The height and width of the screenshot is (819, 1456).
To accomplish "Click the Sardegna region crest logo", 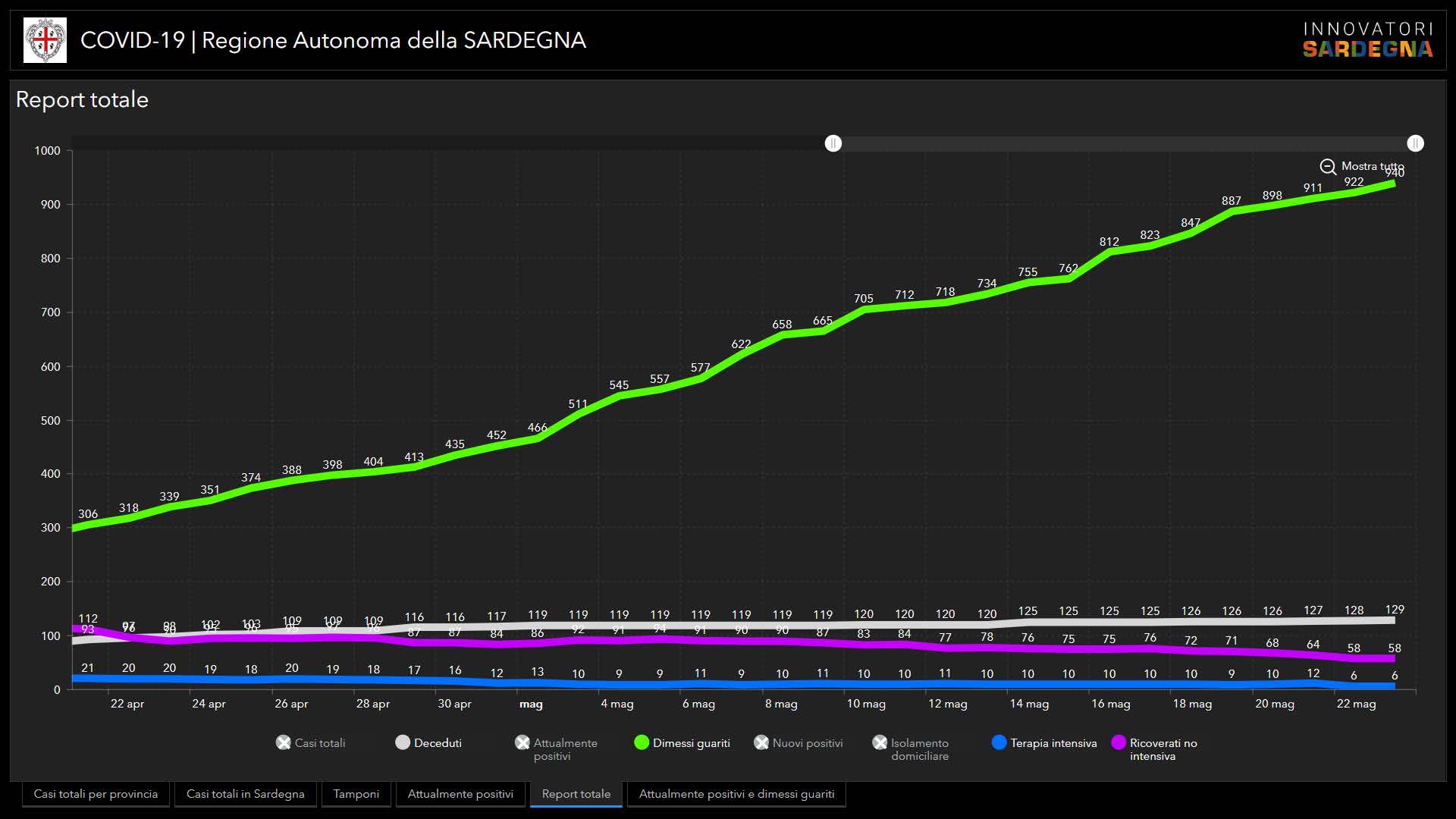I will click(x=45, y=40).
